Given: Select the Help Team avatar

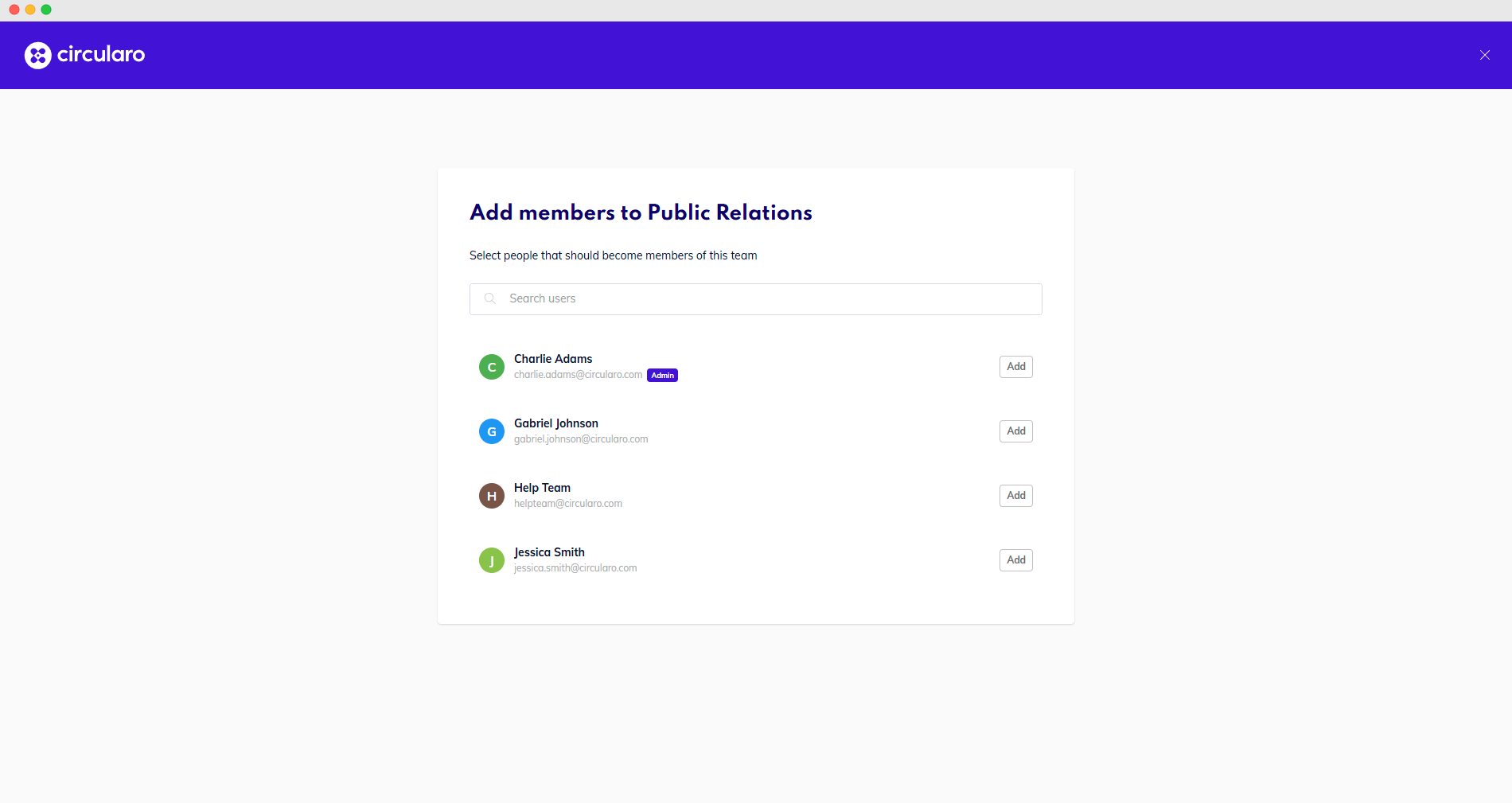Looking at the screenshot, I should (x=491, y=495).
